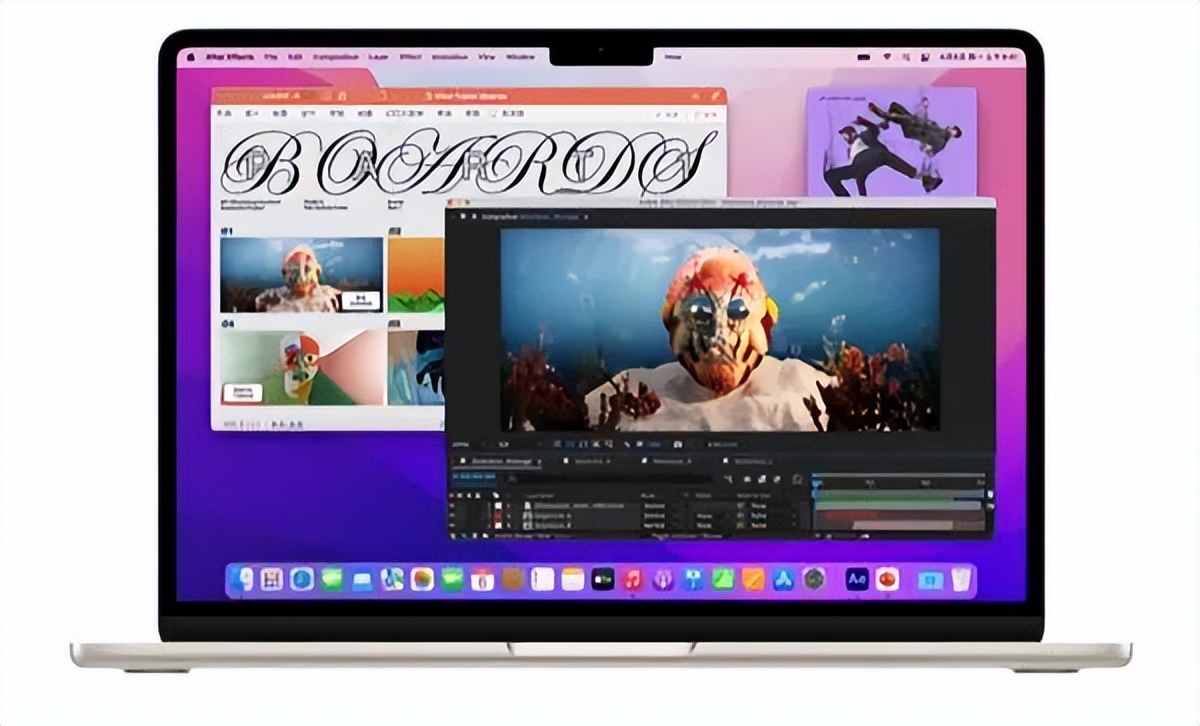Screen dimensions: 1200x726
Task: Click the blue timecode in the timeline panel
Action: (x=473, y=477)
